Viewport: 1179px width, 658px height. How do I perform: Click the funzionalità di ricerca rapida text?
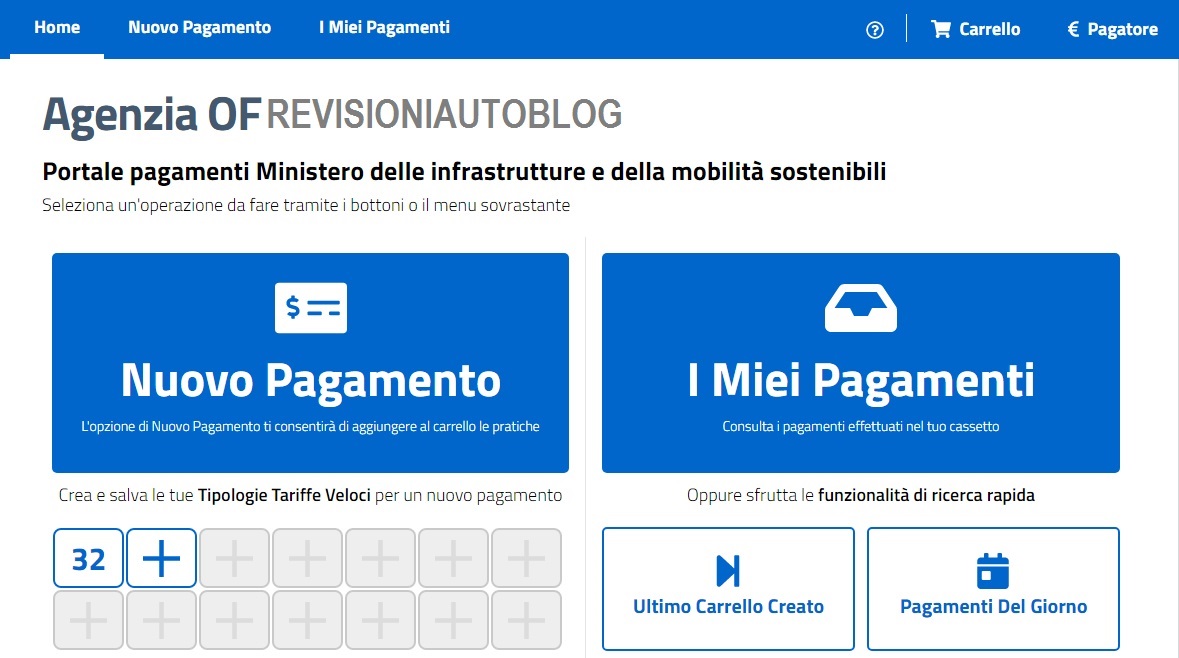tap(926, 496)
